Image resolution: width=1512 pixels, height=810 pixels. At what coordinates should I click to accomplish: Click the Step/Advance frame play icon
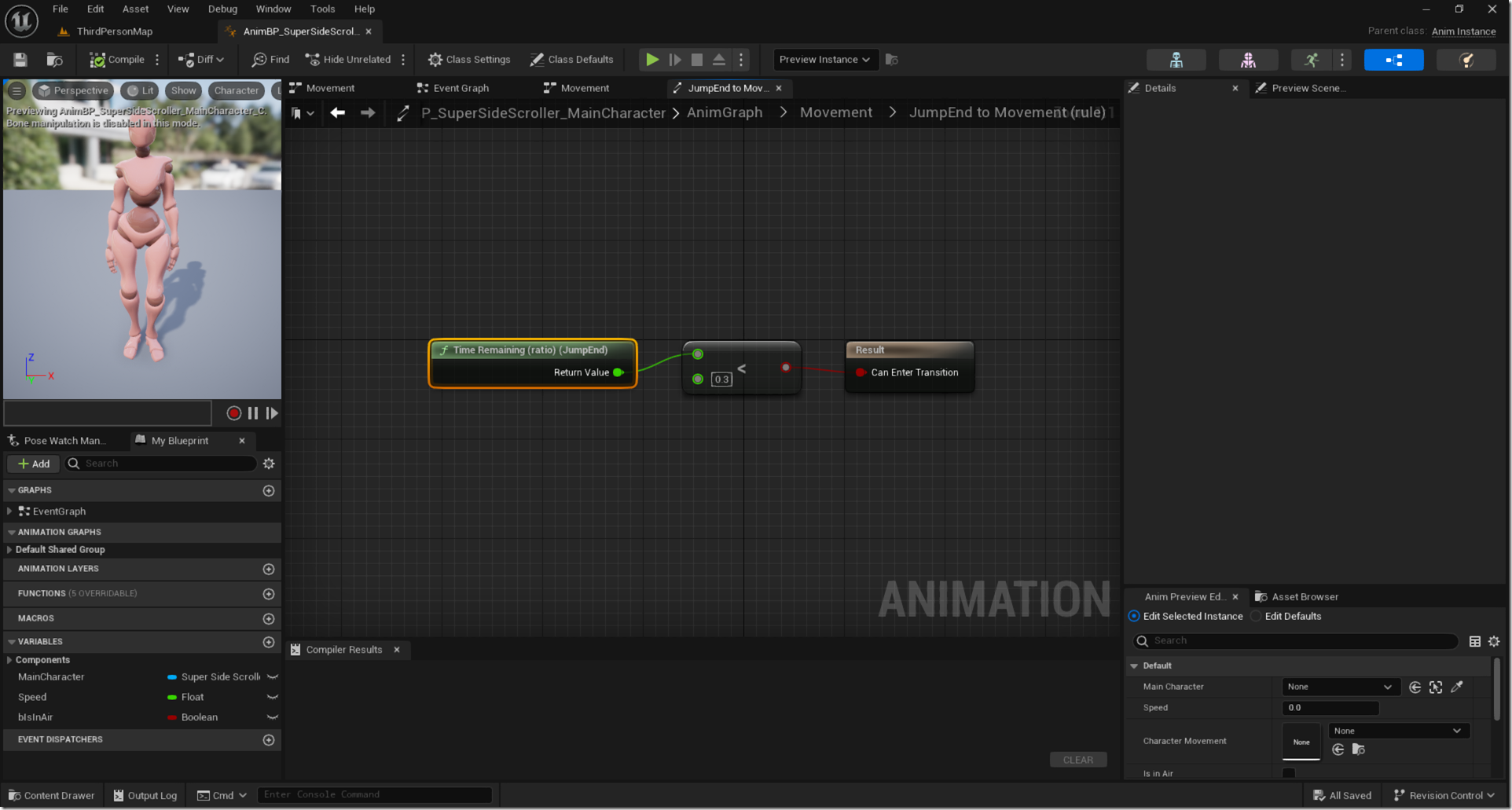[x=675, y=60]
